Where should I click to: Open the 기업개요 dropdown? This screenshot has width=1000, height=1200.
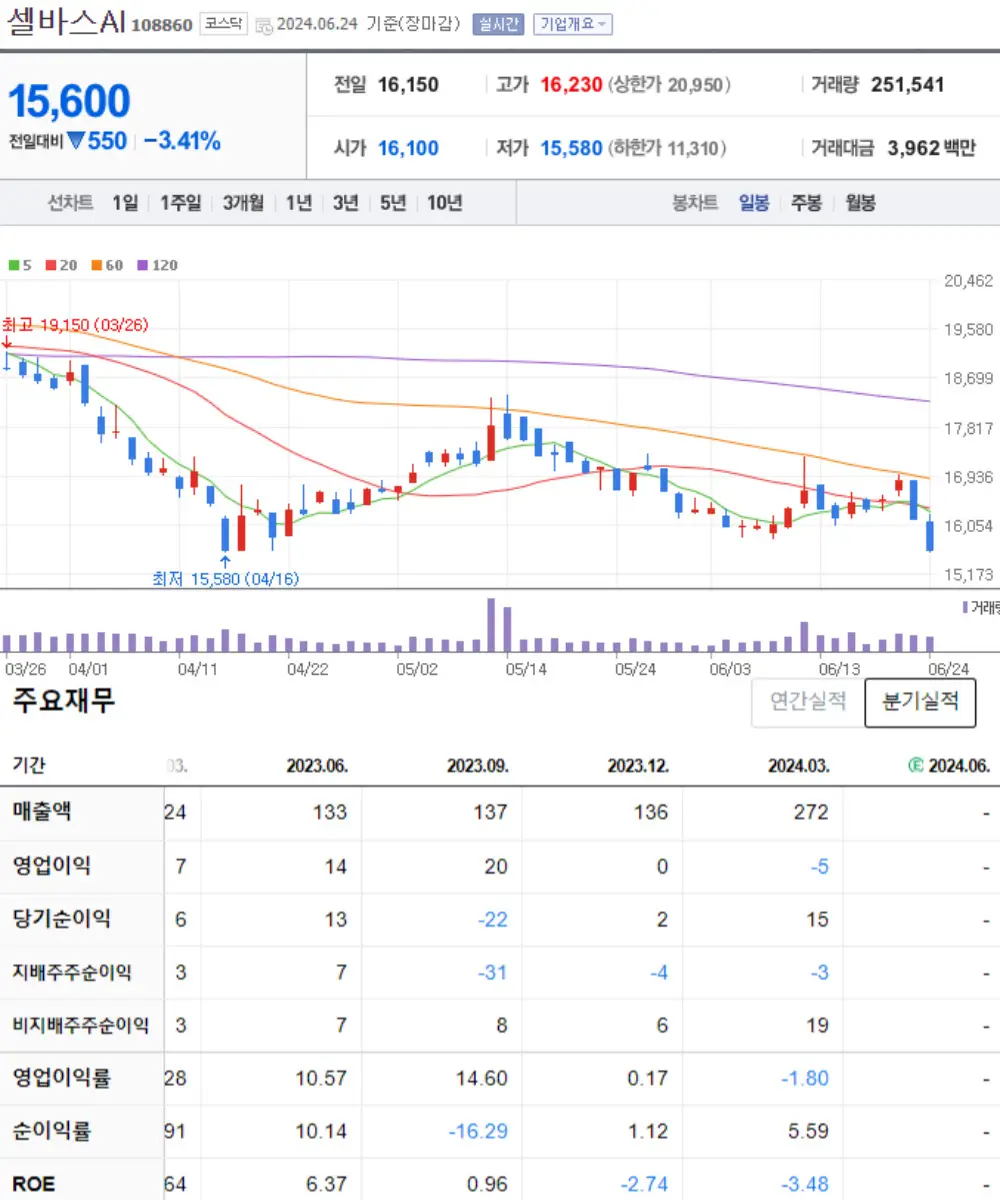(x=573, y=25)
